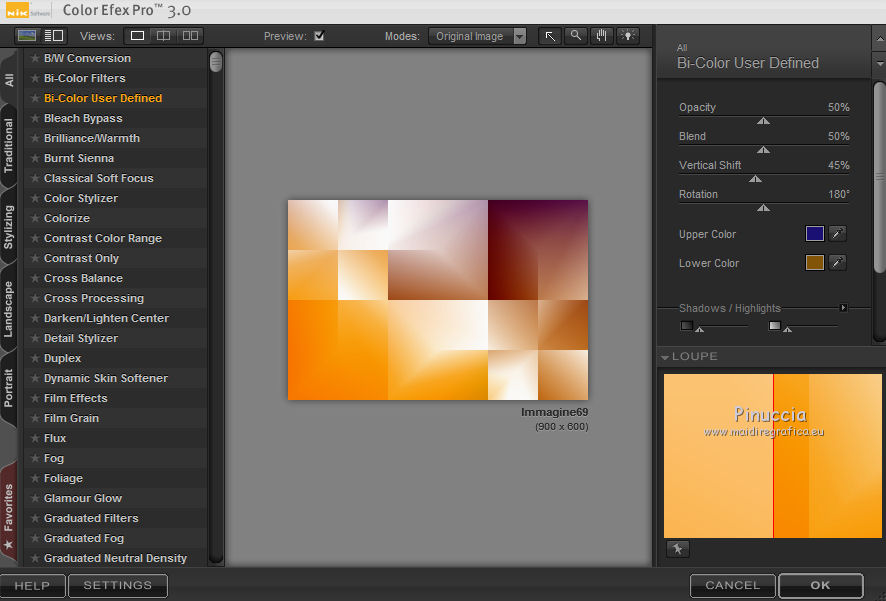Screen dimensions: 886x601
Task: Select the single image view icon
Action: (137, 36)
